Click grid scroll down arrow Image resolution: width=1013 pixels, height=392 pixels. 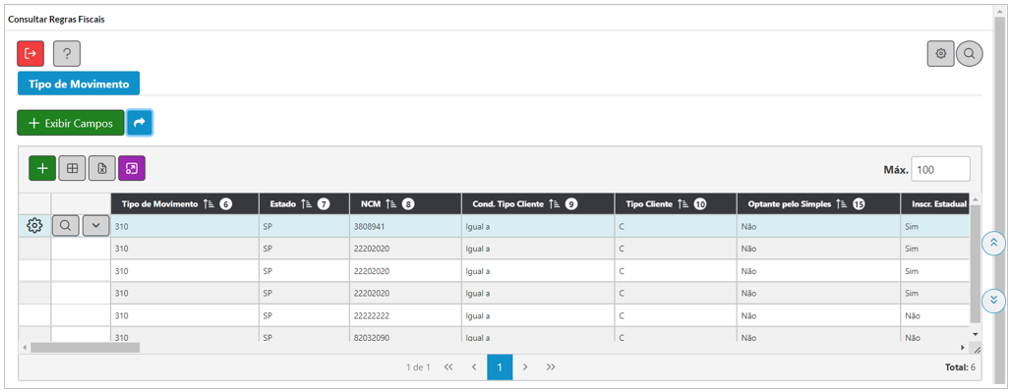[x=976, y=334]
